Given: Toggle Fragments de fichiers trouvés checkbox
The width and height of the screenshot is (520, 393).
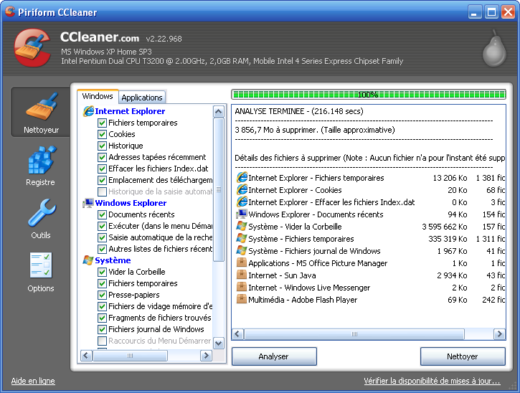Looking at the screenshot, I should (102, 318).
